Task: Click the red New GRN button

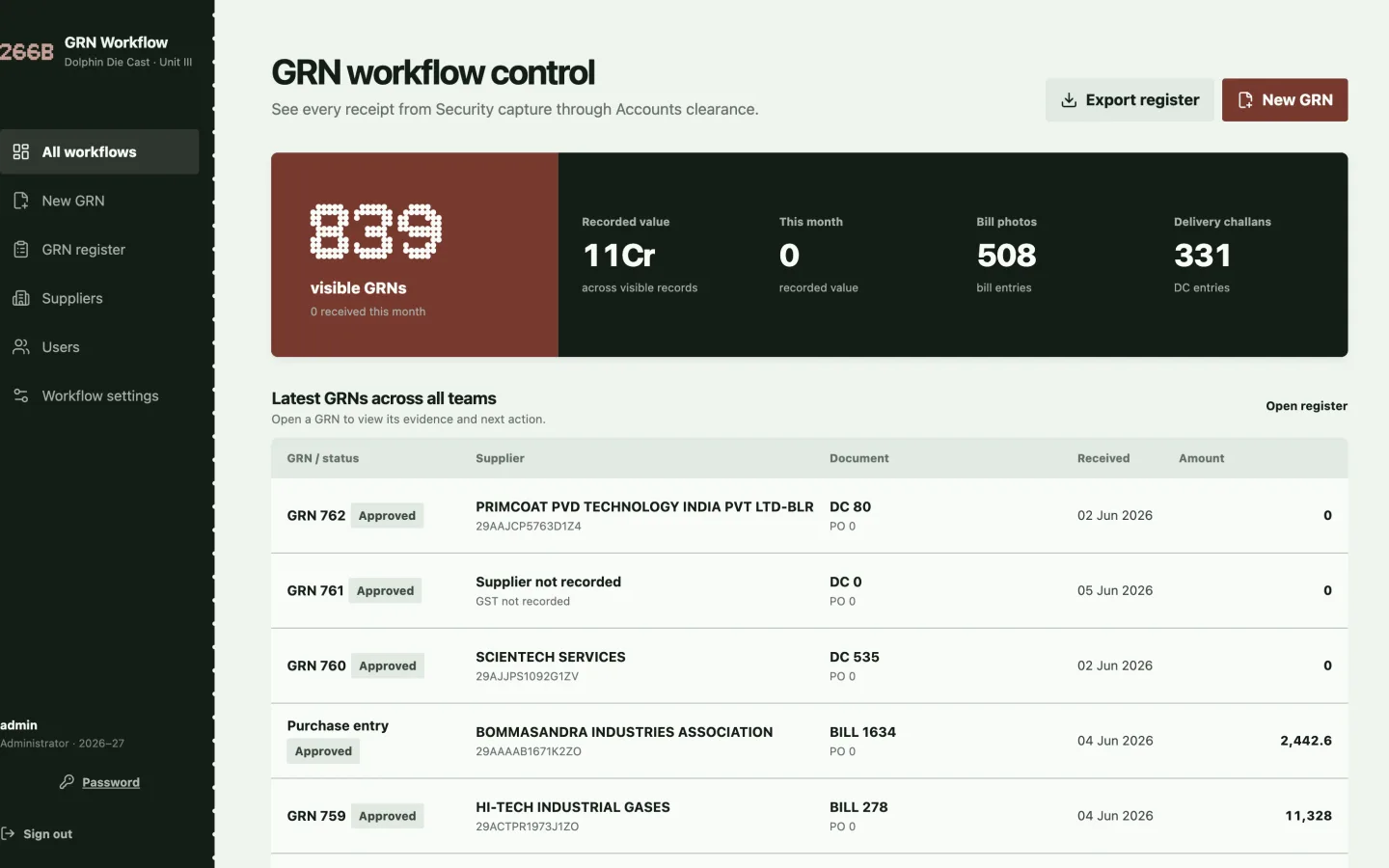Action: coord(1285,100)
